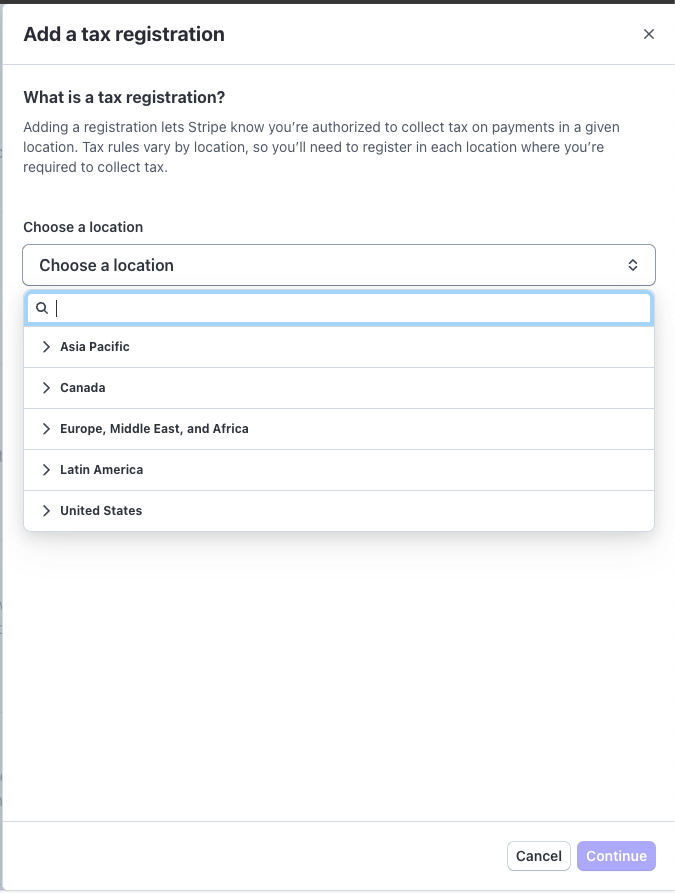Focus the location search text field
675x893 pixels.
tap(350, 308)
